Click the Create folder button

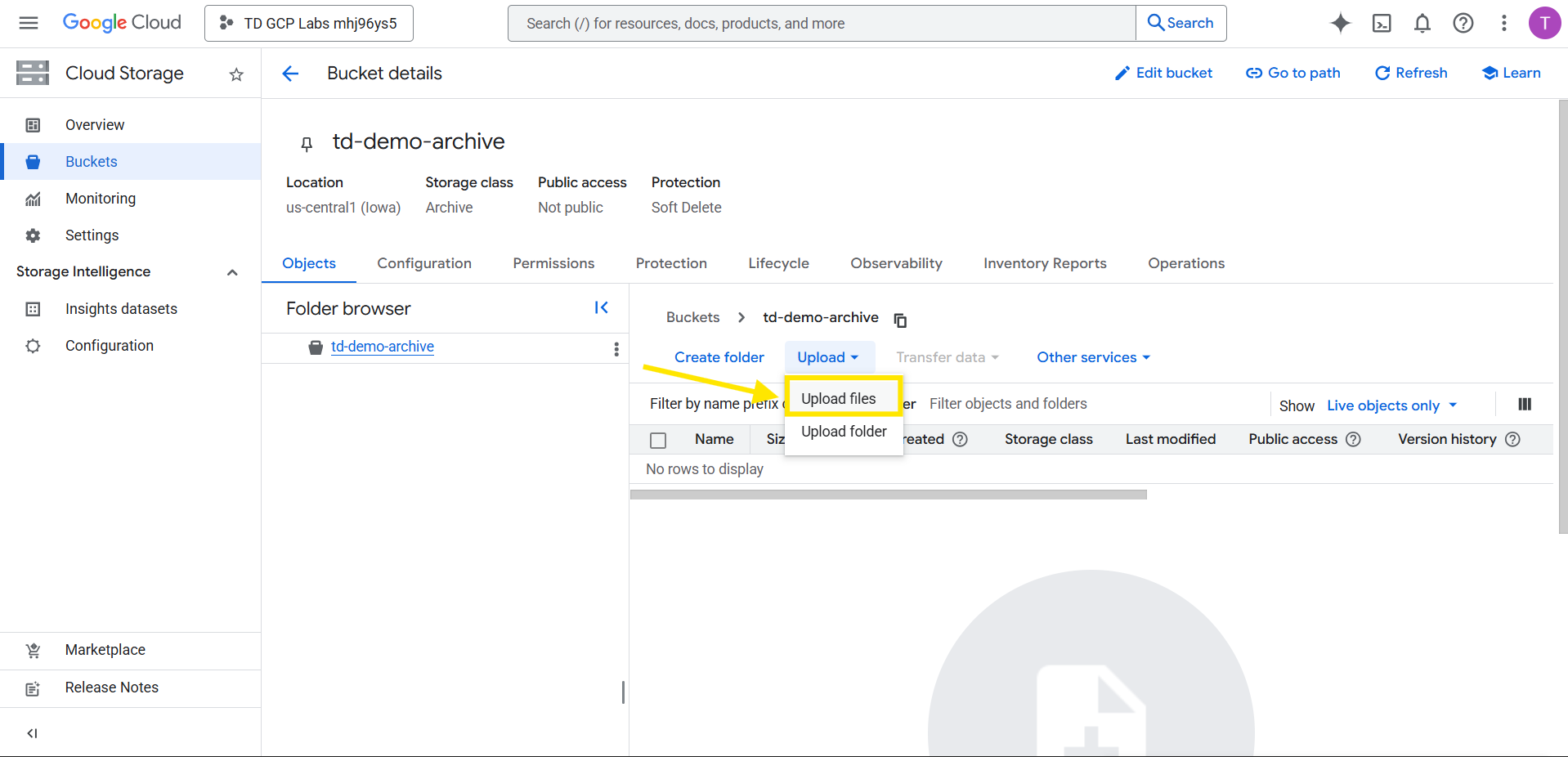tap(719, 357)
